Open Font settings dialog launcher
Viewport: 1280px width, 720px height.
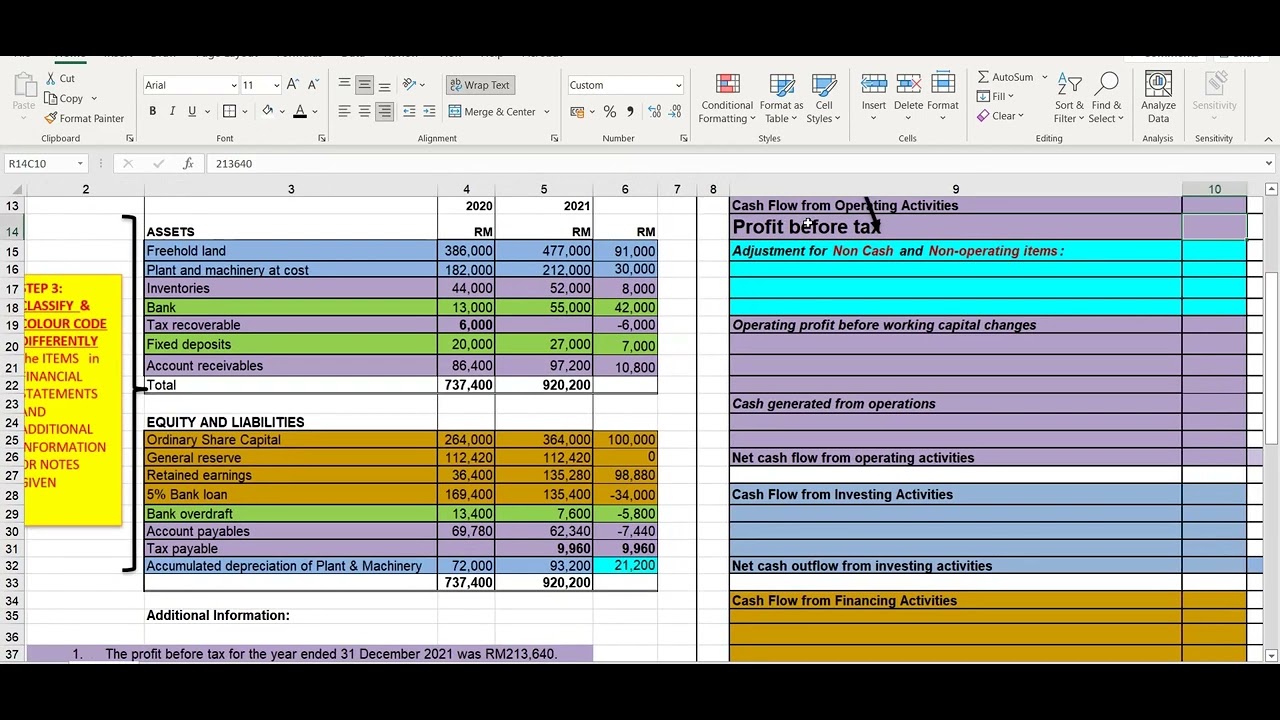(x=321, y=138)
